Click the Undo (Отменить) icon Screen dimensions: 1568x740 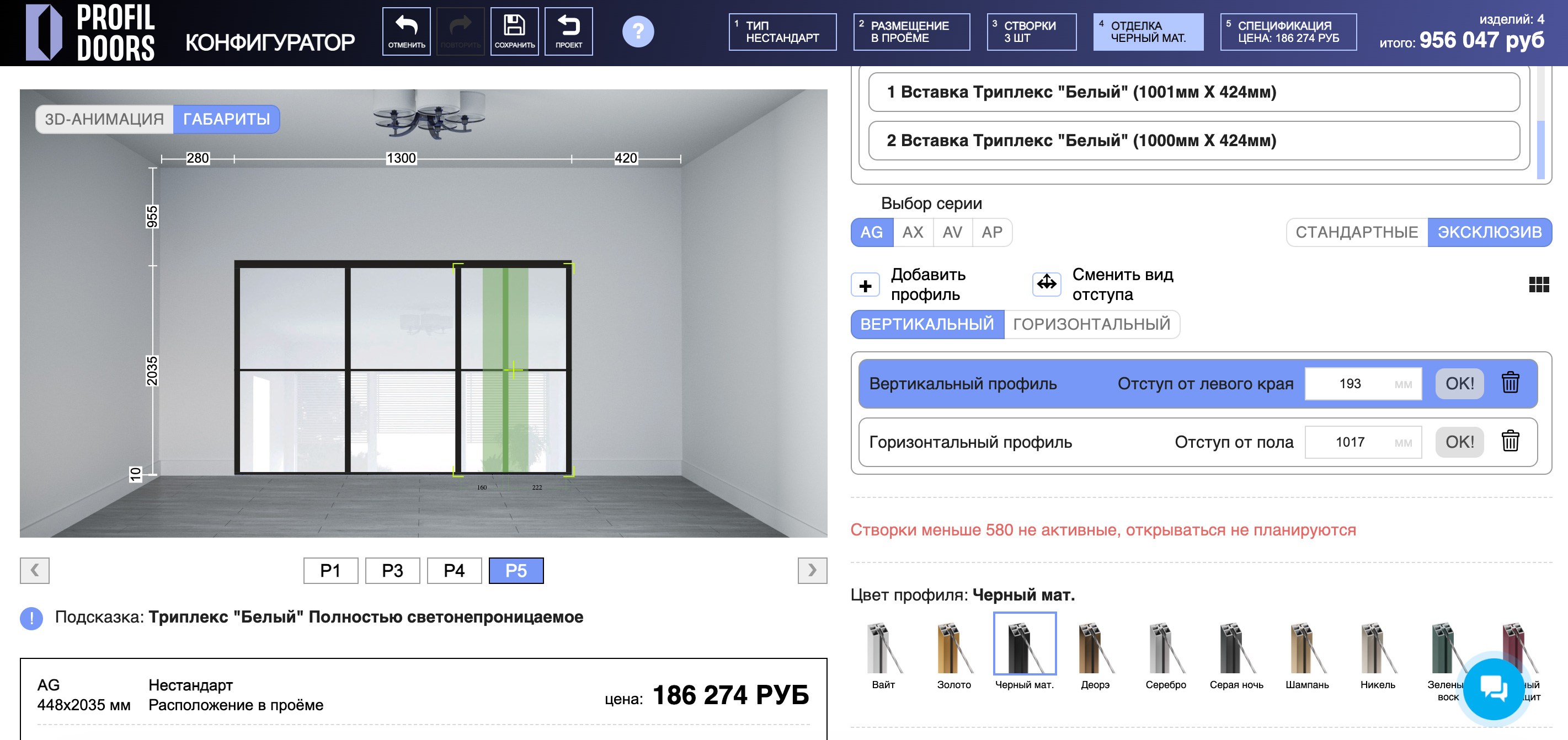coord(406,31)
